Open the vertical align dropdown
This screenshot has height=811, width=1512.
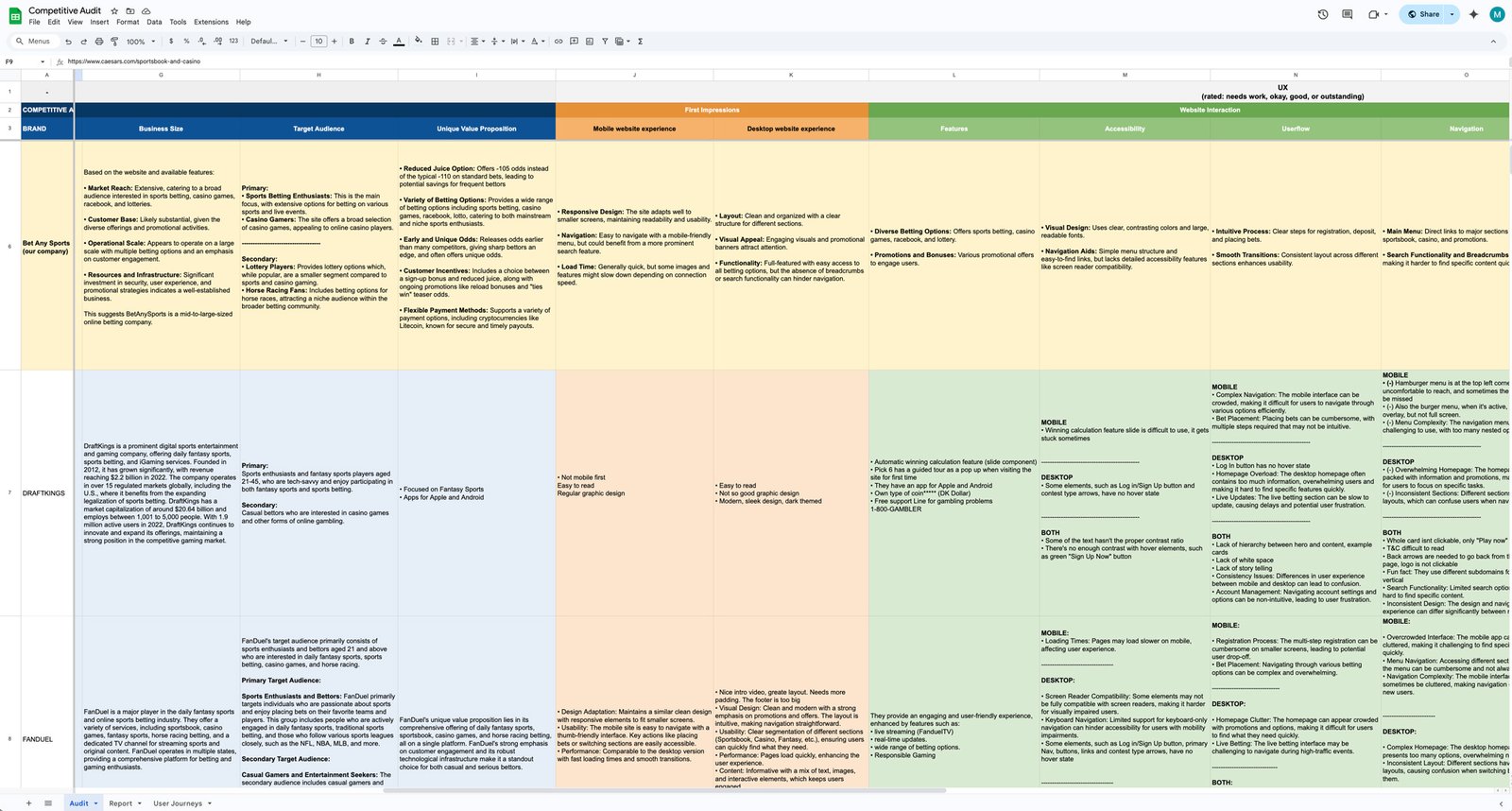click(497, 42)
